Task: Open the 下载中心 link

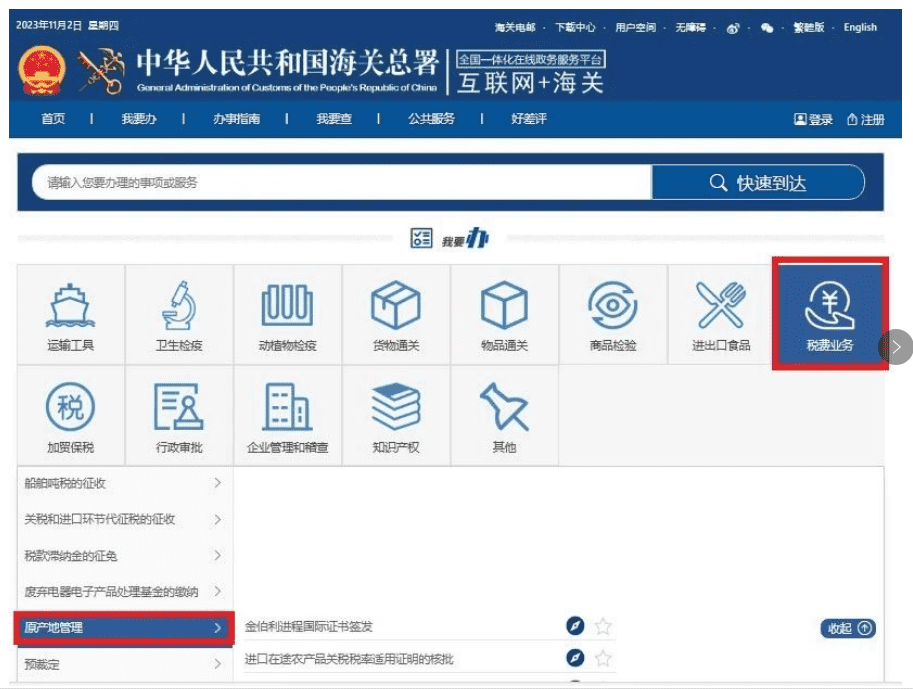Action: pos(575,27)
